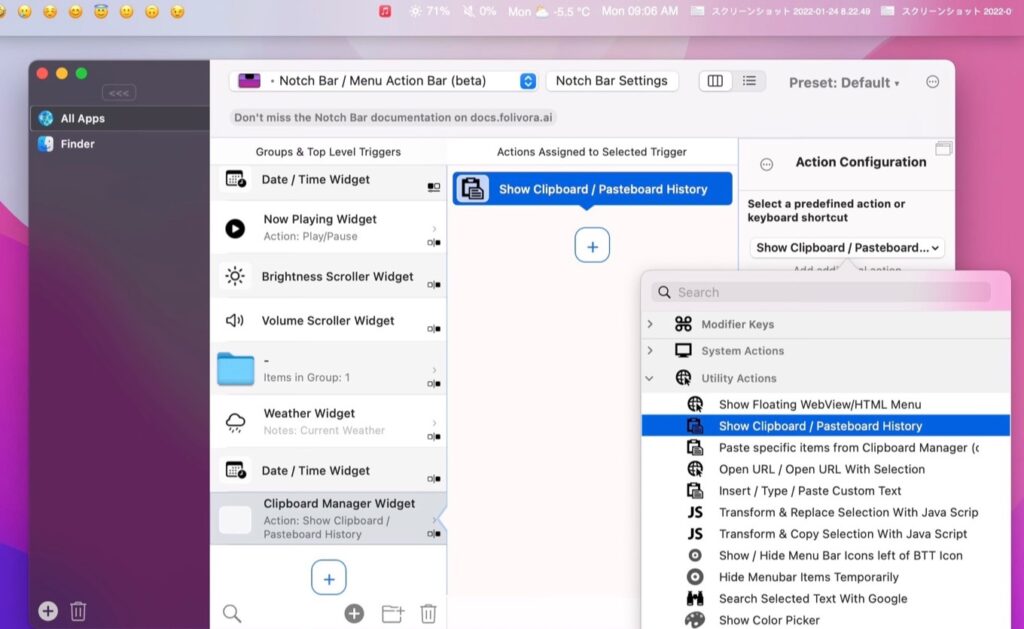Screen dimensions: 1024x629
Task: Select the JS Transform & Replace action icon
Action: (696, 512)
